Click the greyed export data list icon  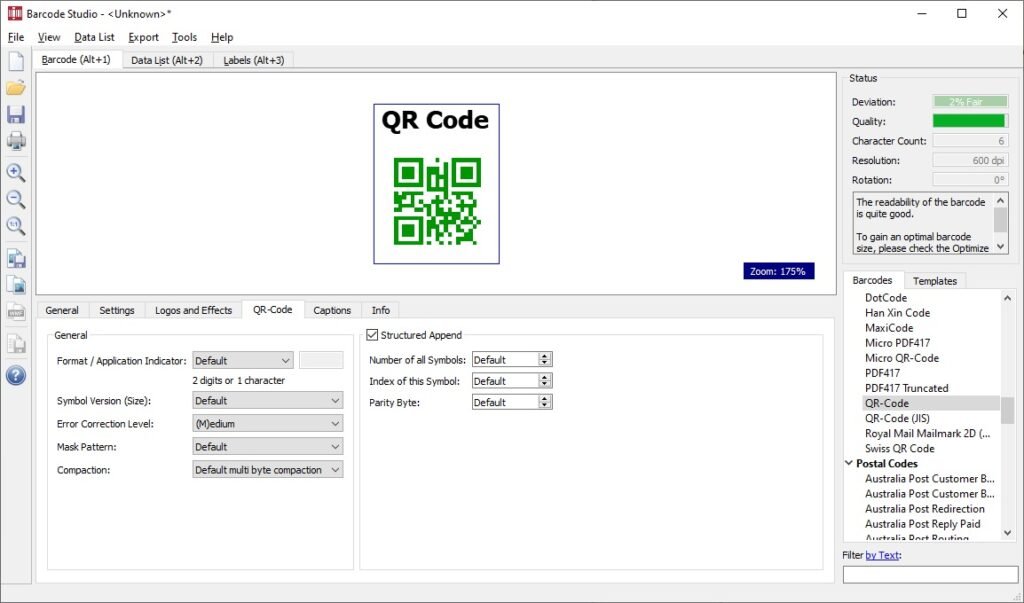tap(16, 343)
